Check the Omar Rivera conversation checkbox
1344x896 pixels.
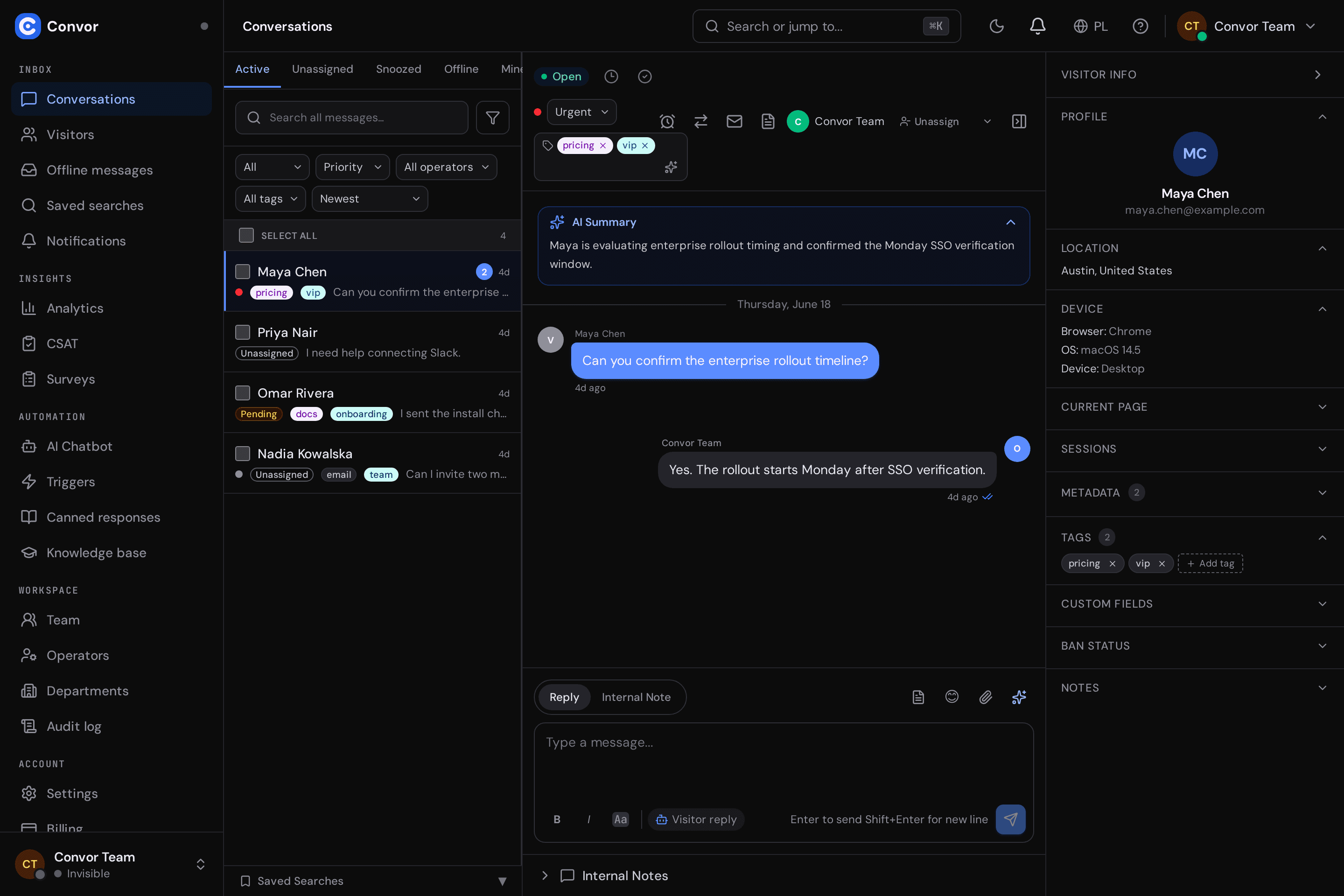click(x=243, y=392)
